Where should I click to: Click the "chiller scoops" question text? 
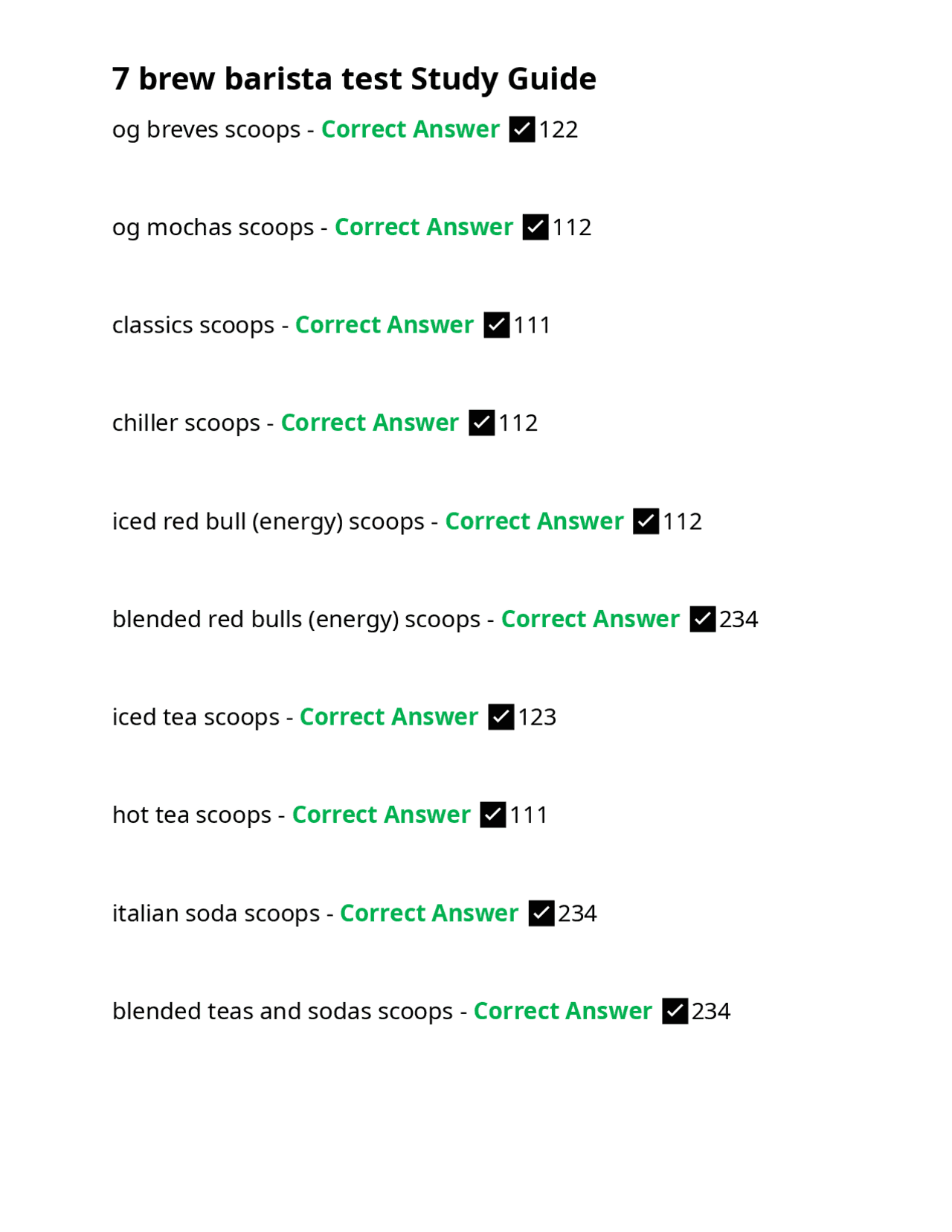pos(186,423)
